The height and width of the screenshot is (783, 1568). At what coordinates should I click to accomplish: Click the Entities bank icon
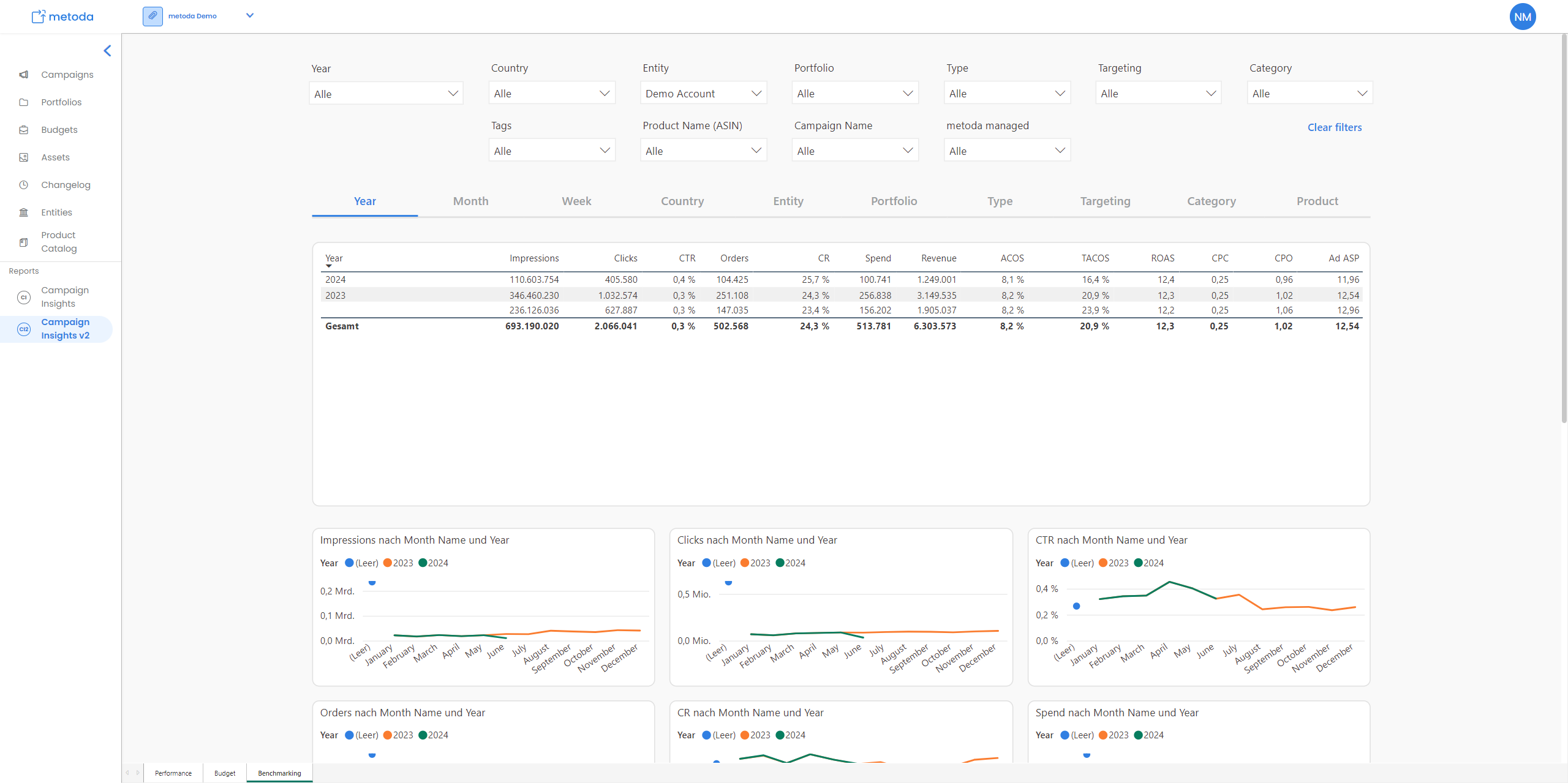click(x=23, y=212)
